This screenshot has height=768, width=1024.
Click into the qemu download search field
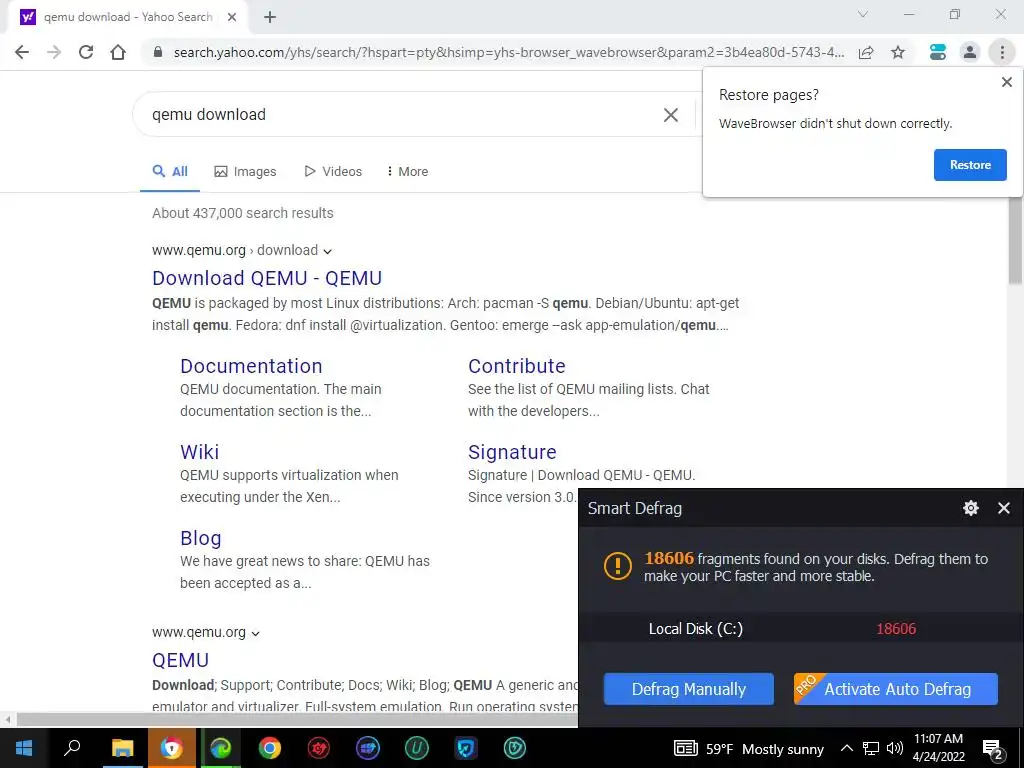coord(398,115)
